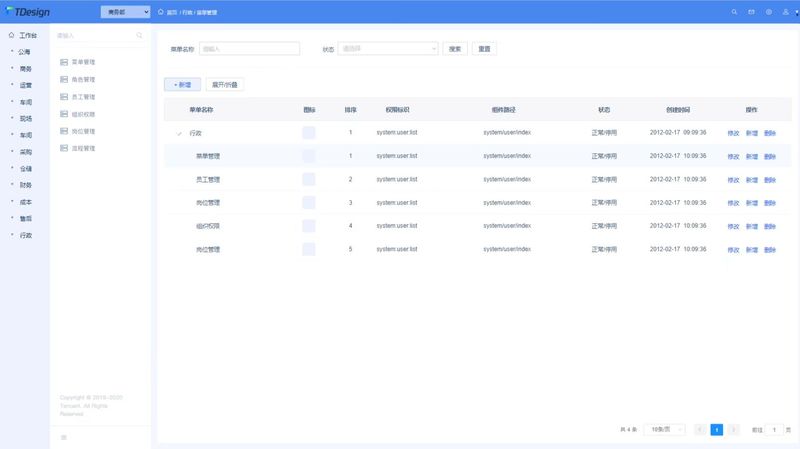Click the 员工管理 sidebar icon
800x449 pixels.
coord(64,96)
